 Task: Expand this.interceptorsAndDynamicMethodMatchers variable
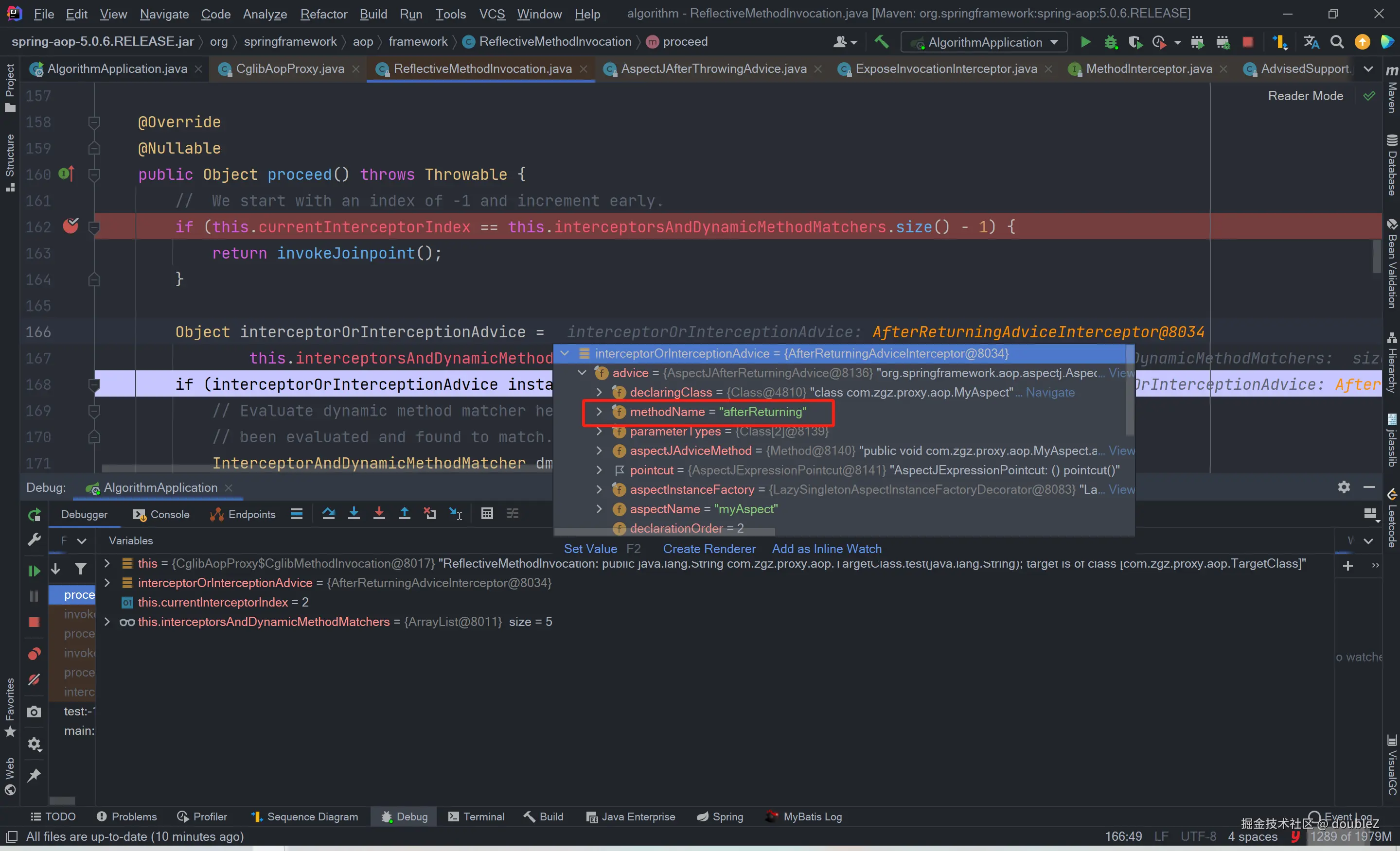[107, 622]
